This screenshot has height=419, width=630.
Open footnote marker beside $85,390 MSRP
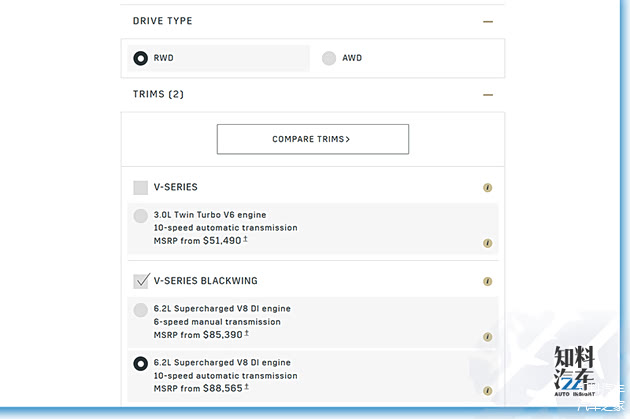tap(246, 334)
